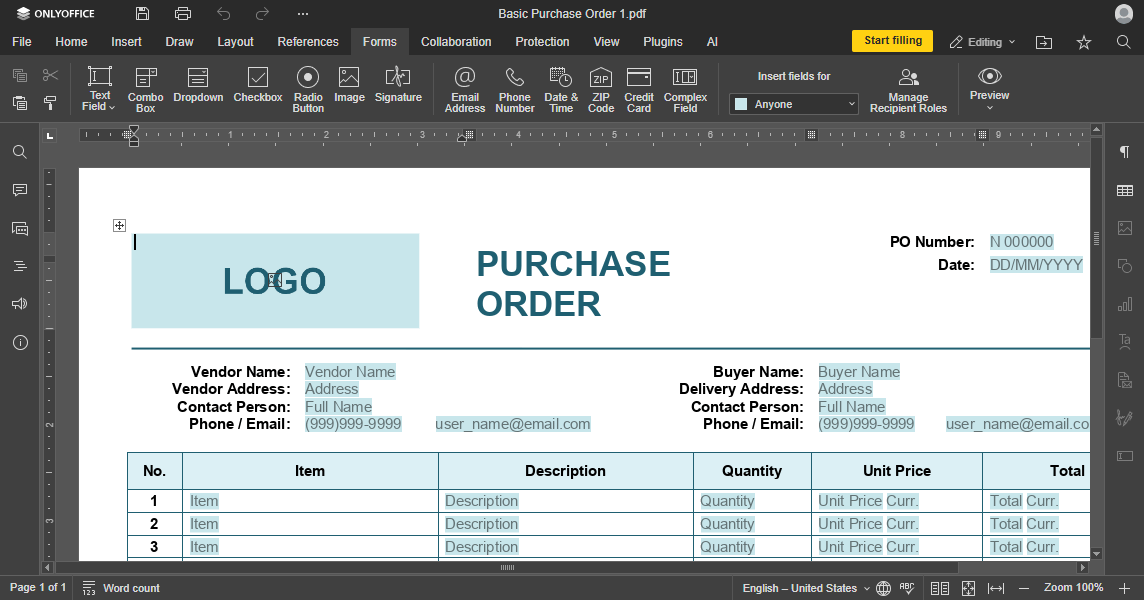
Task: Open the Find search icon in left sidebar
Action: point(20,152)
